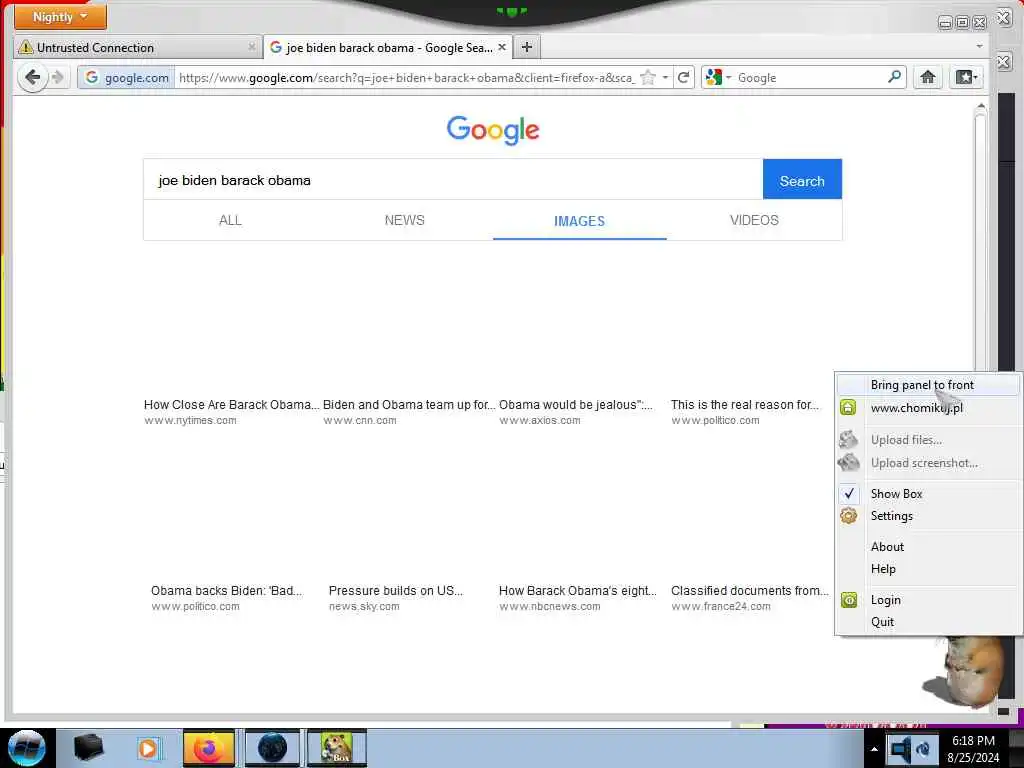Click www.nytimes.com source text
This screenshot has width=1024, height=768.
191,421
